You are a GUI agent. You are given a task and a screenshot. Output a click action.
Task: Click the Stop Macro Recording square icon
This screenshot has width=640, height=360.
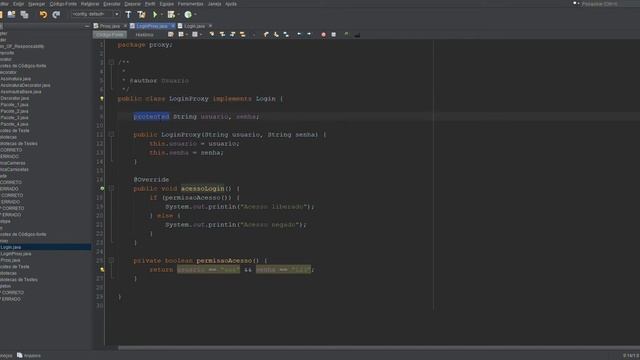[x=333, y=35]
